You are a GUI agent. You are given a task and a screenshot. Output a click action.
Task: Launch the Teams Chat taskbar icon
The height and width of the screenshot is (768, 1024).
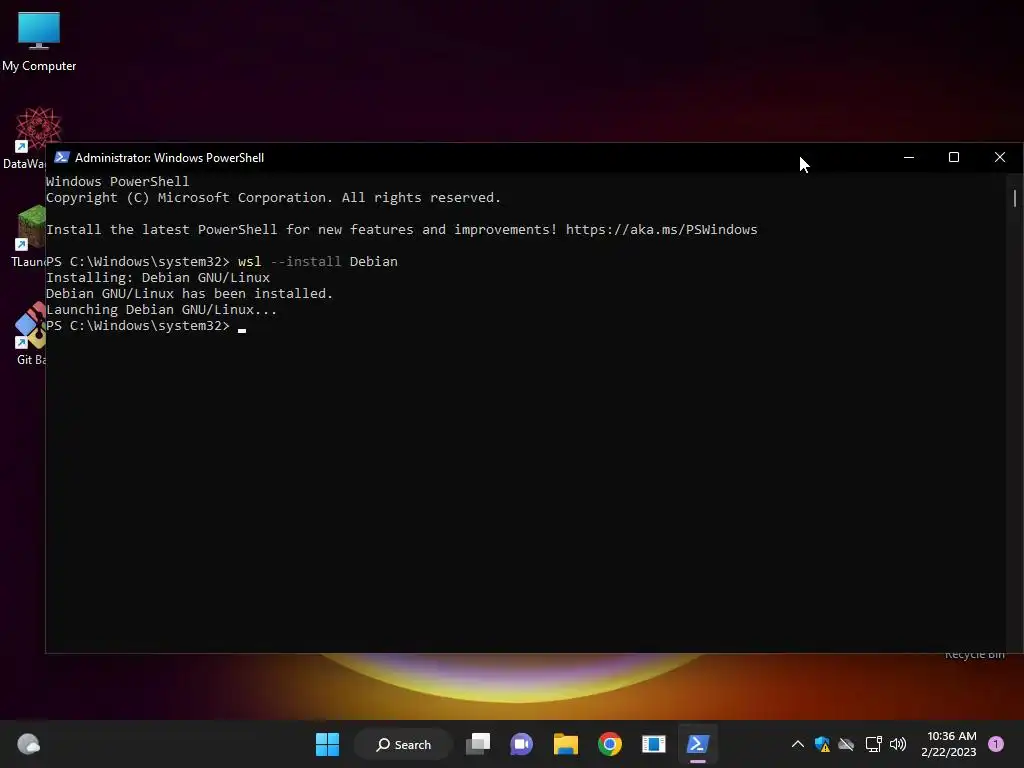click(521, 744)
